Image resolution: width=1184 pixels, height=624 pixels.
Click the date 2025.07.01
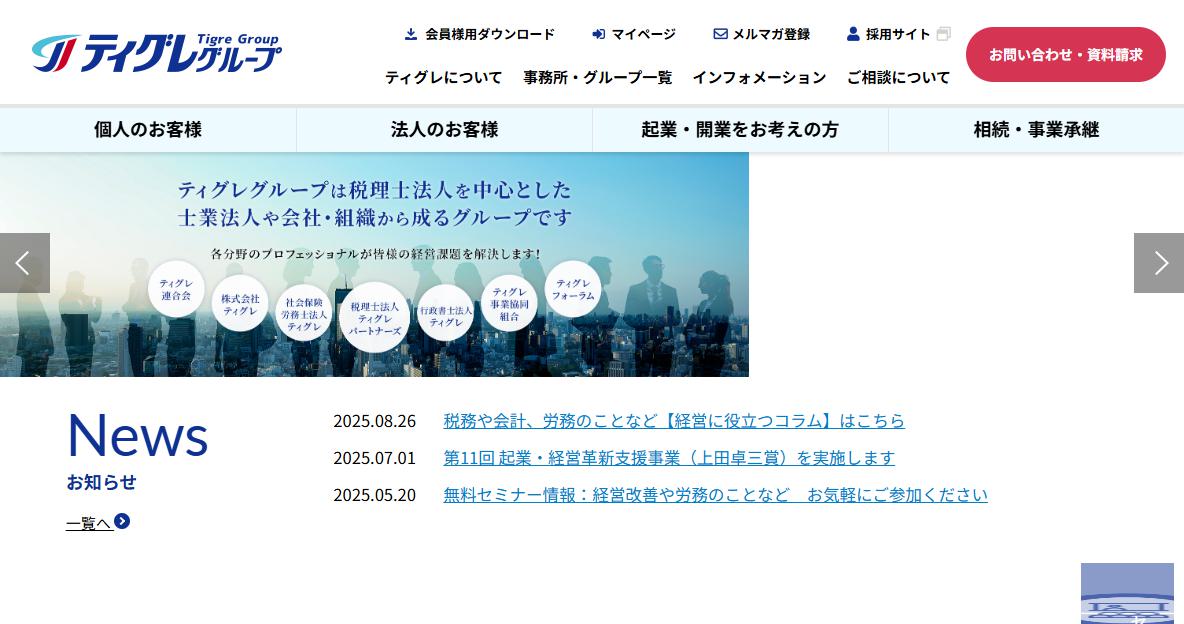coord(375,458)
